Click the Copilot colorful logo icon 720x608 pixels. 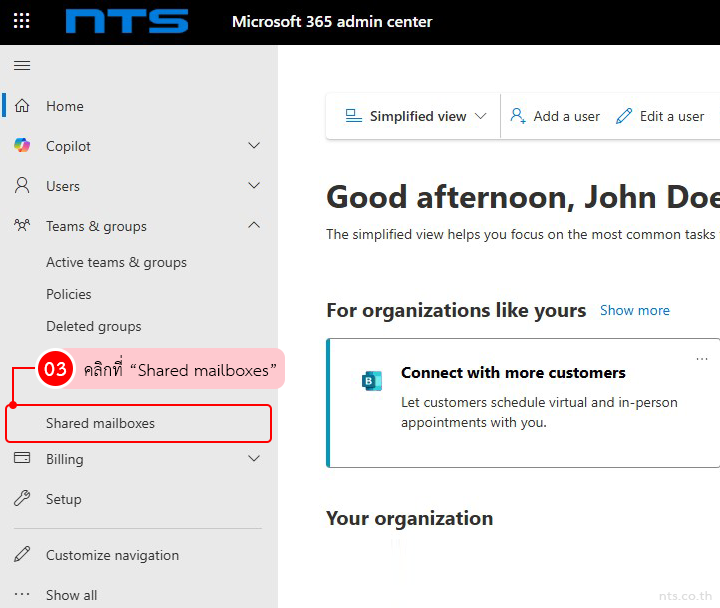pos(22,146)
